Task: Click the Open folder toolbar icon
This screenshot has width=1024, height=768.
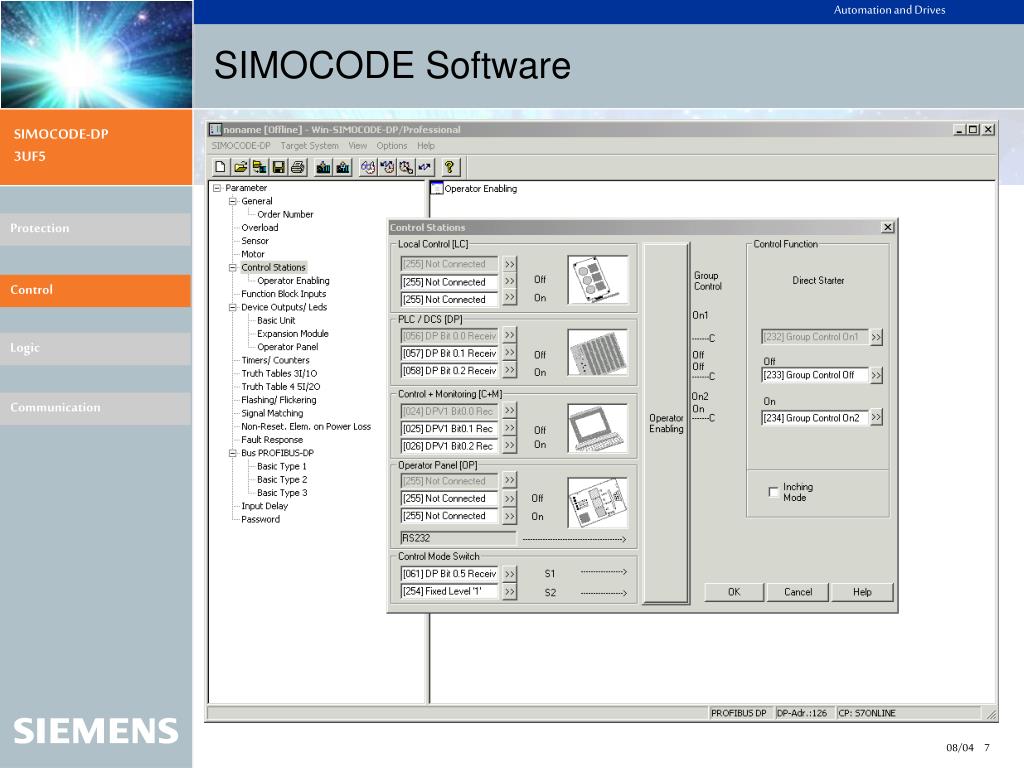Action: [x=240, y=167]
